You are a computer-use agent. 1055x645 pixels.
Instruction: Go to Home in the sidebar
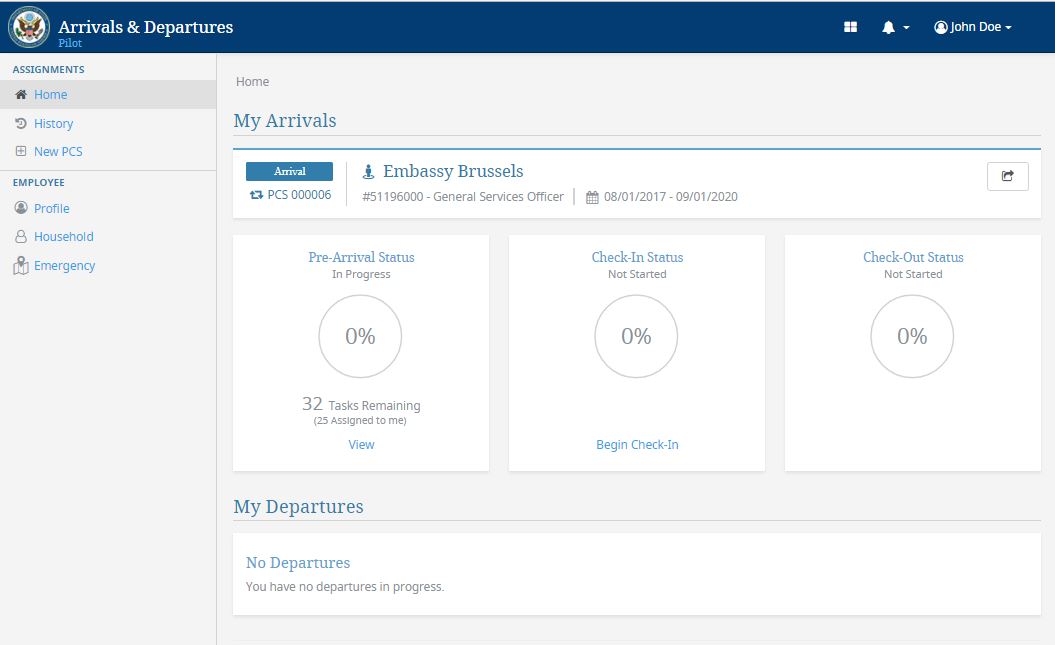50,95
